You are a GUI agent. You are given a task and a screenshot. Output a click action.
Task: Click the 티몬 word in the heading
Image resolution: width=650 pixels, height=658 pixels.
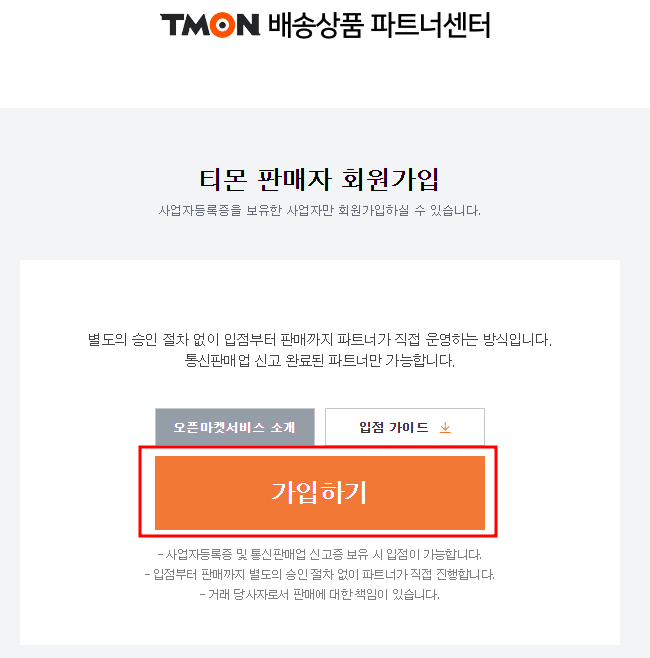(x=223, y=180)
